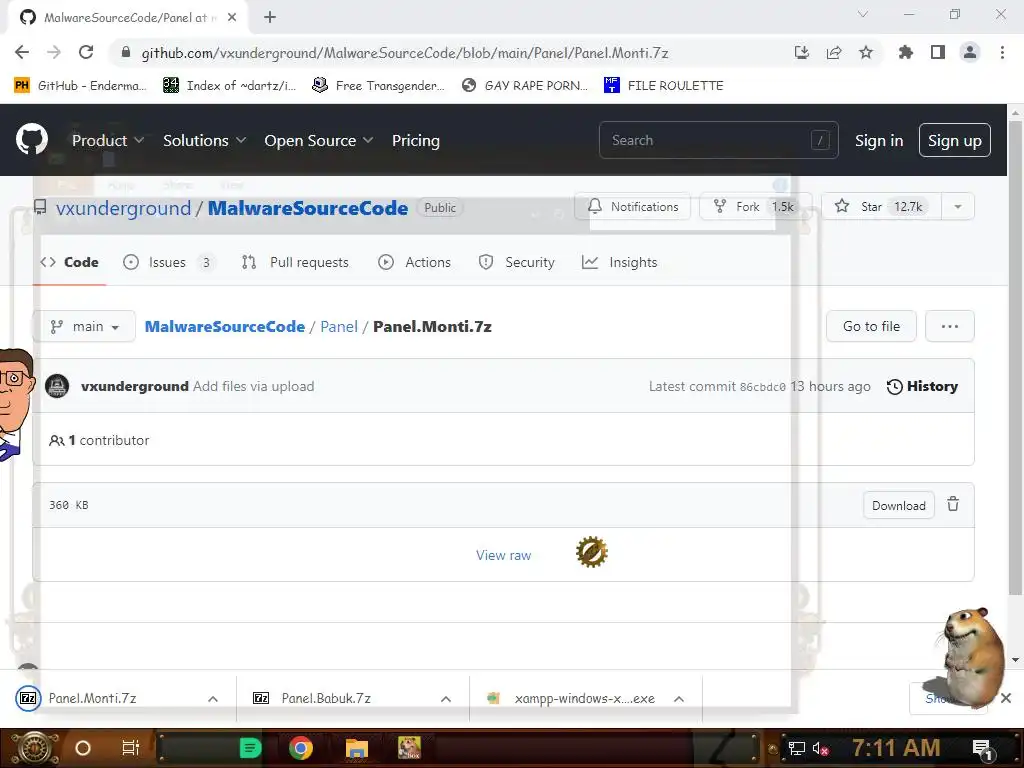Delete the file with the trash icon
The image size is (1024, 768).
click(x=953, y=504)
